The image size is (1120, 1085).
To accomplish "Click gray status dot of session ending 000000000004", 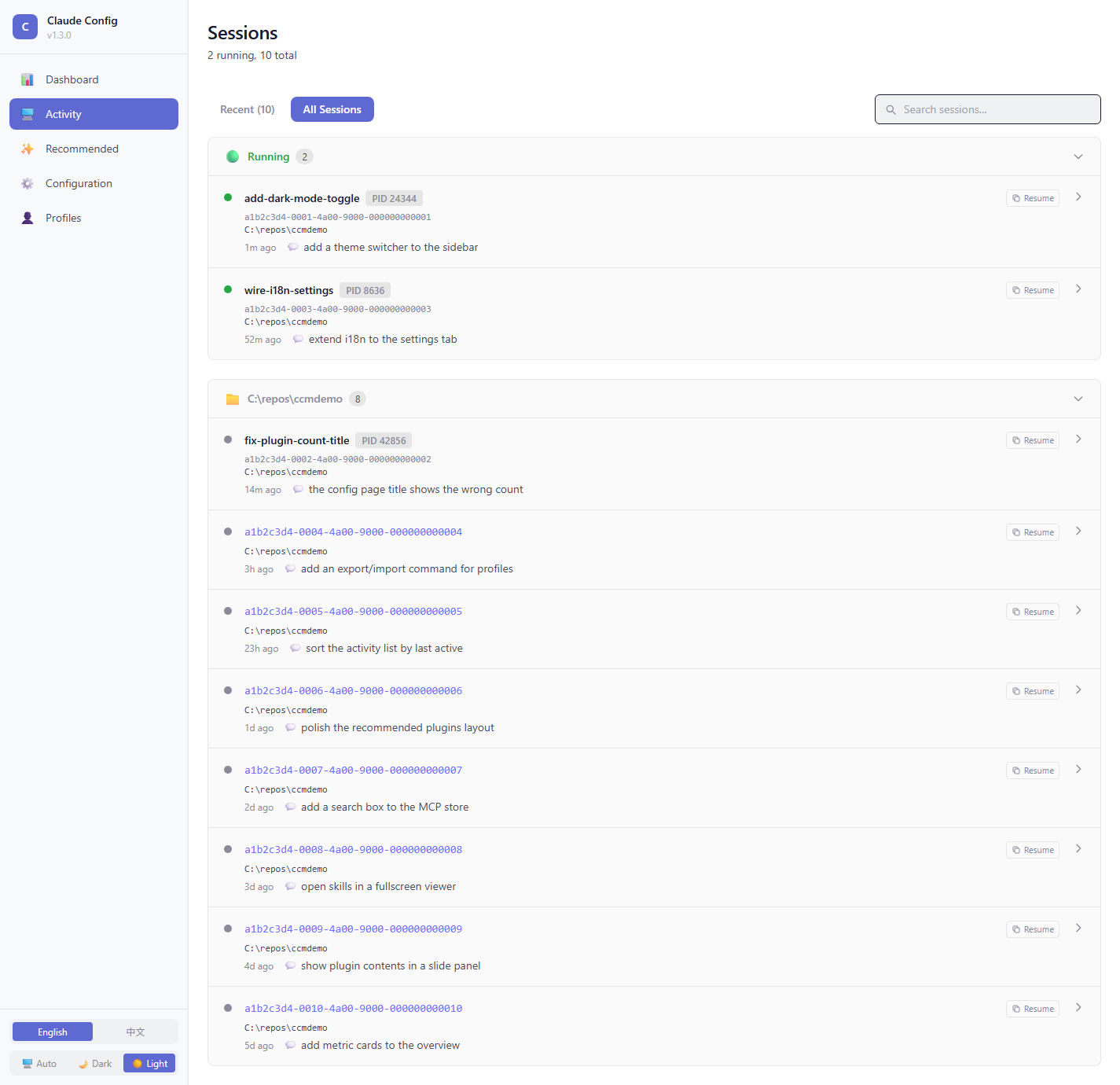I will pos(228,531).
